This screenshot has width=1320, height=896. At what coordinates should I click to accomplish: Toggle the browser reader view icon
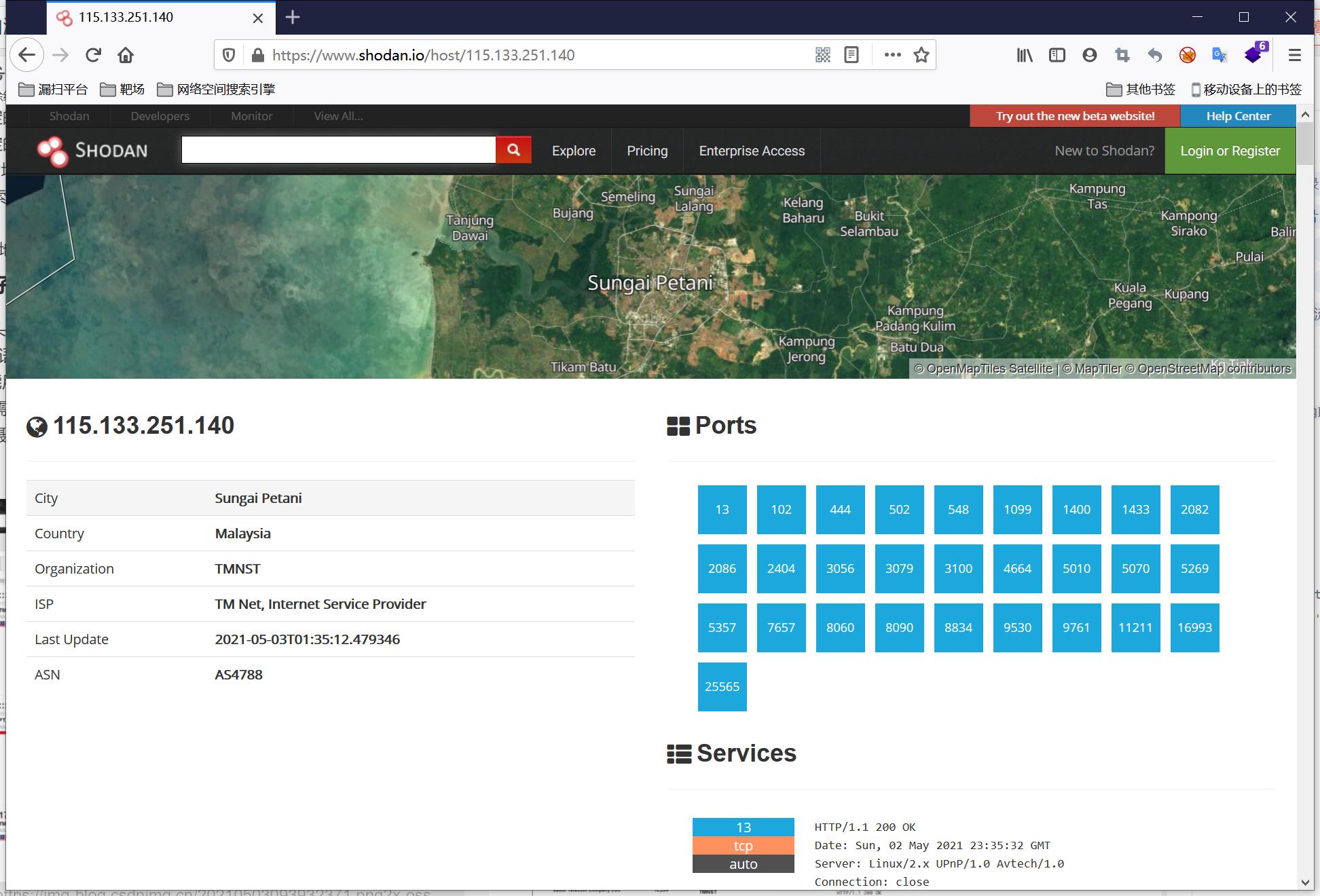click(850, 55)
